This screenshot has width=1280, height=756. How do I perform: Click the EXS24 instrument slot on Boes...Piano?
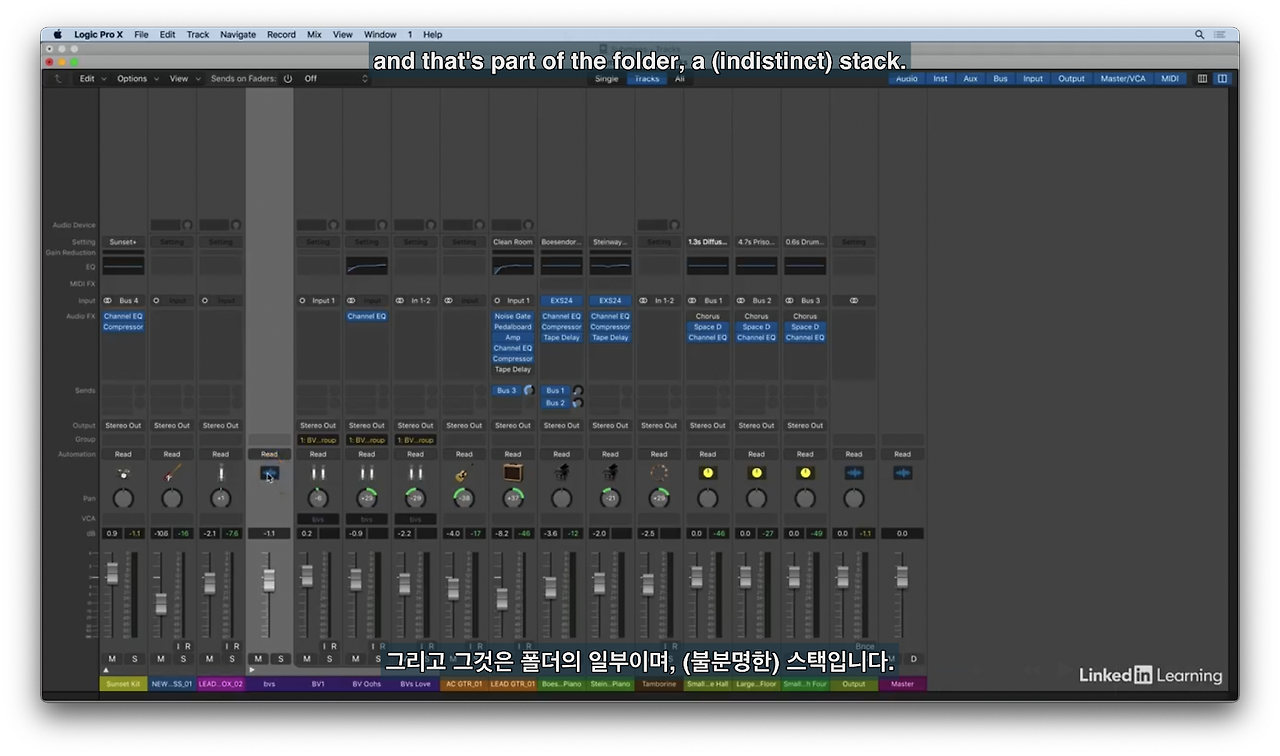pyautogui.click(x=562, y=300)
